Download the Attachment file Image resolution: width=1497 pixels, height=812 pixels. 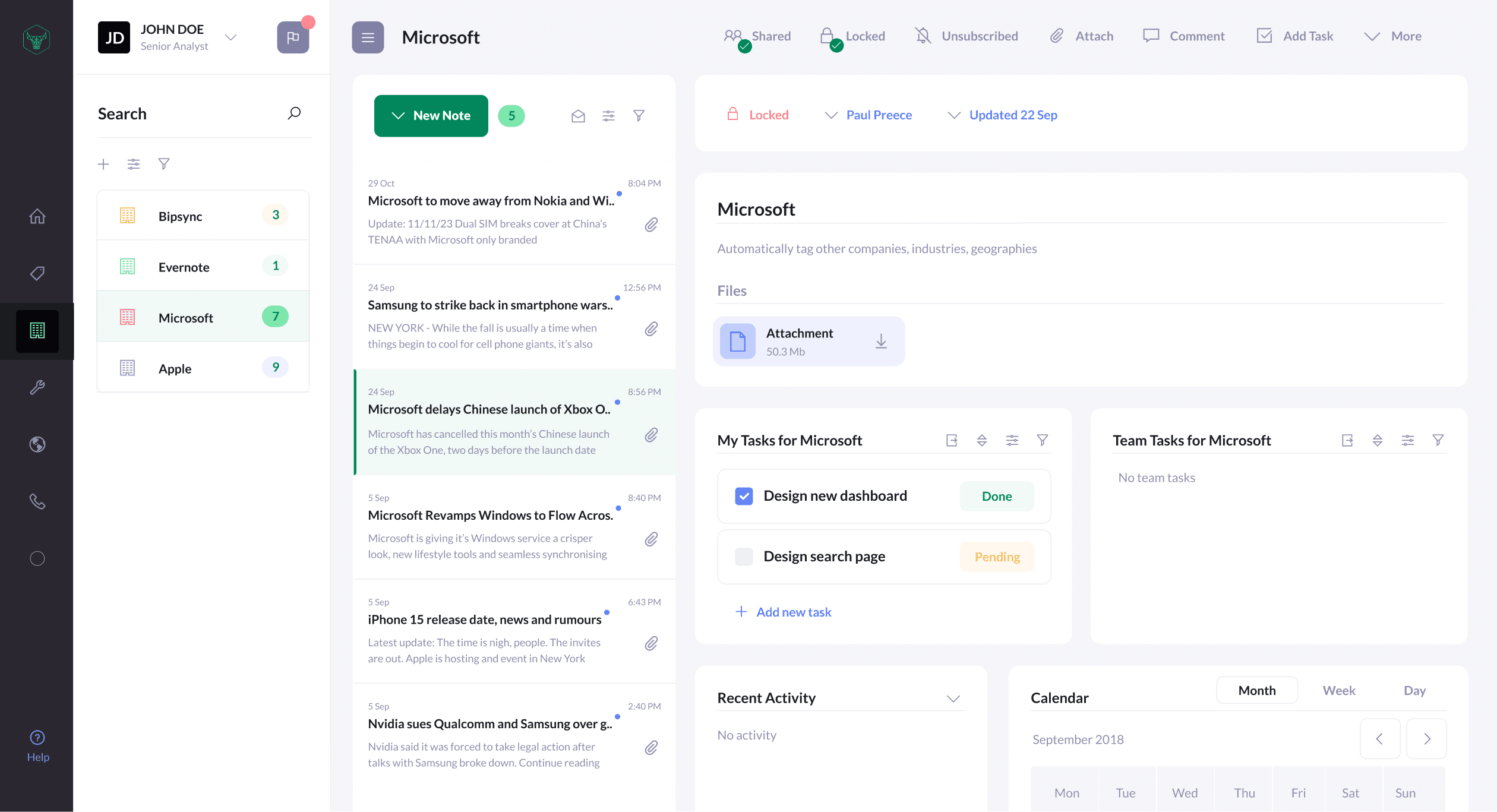tap(881, 341)
